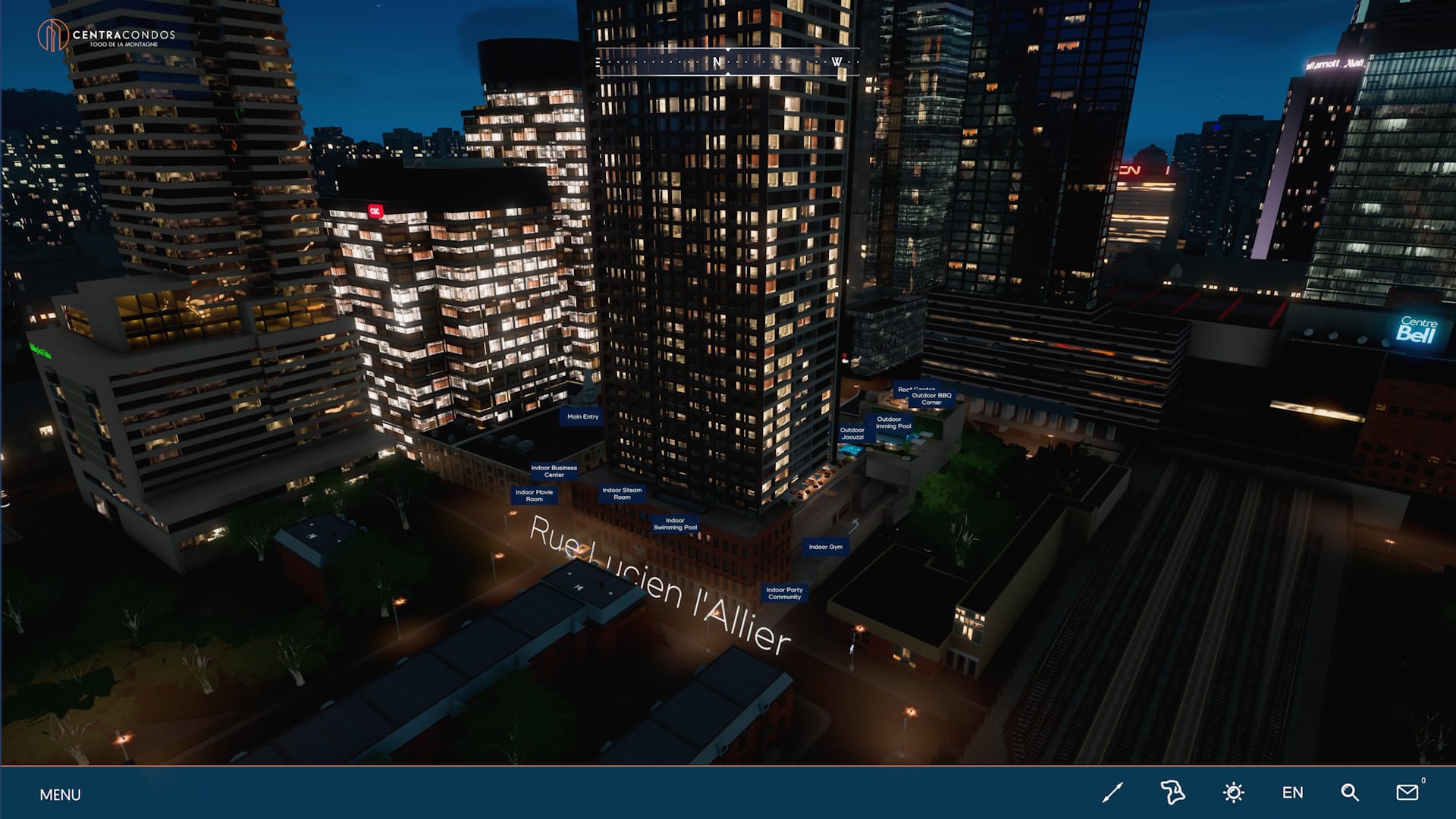Viewport: 1456px width, 819px height.
Task: Click the Indoor Movie Room tag
Action: (x=534, y=495)
